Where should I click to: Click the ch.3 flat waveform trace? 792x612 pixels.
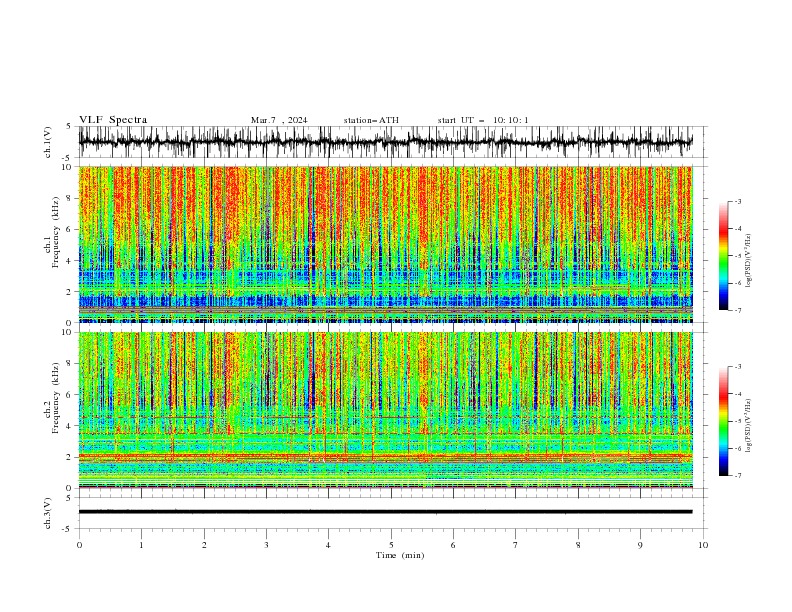385,512
